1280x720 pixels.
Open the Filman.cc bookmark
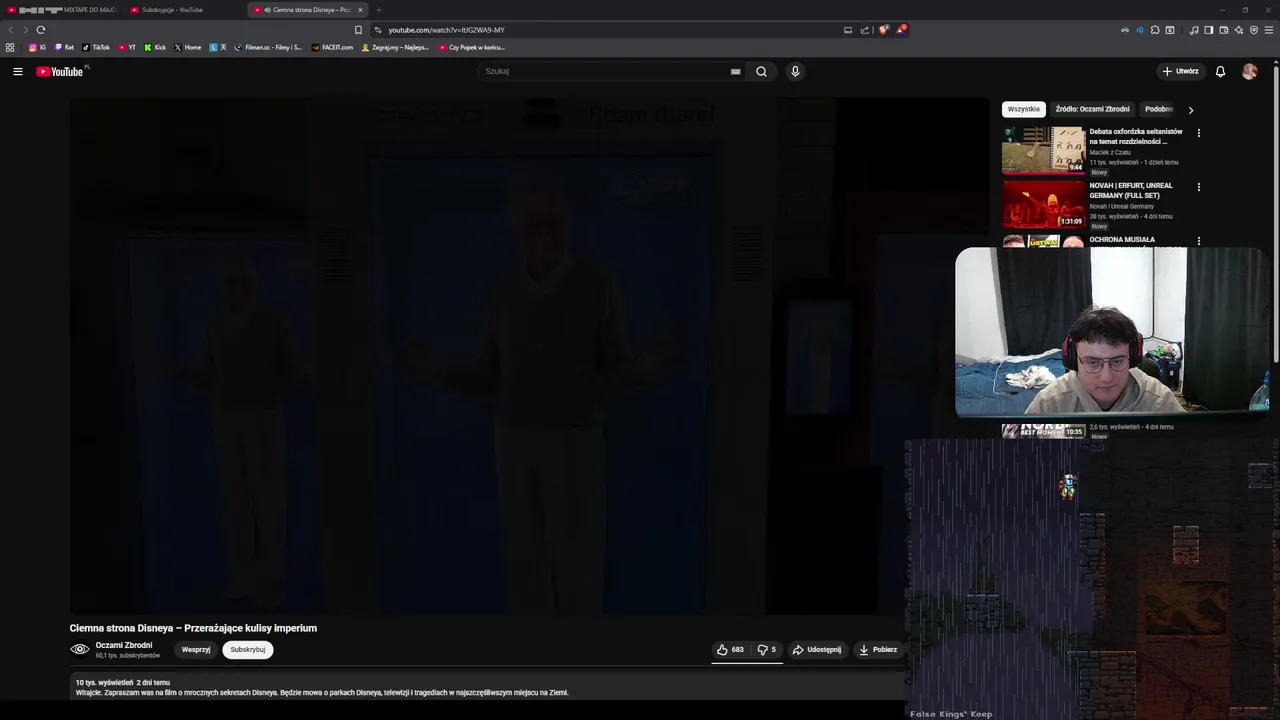click(x=268, y=47)
